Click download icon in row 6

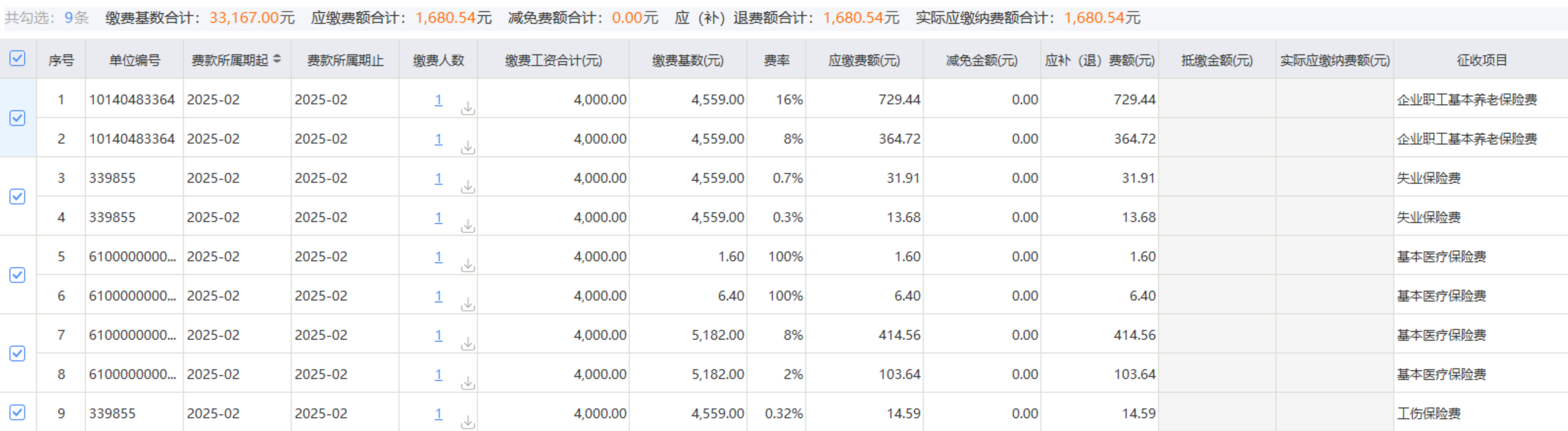tap(468, 305)
